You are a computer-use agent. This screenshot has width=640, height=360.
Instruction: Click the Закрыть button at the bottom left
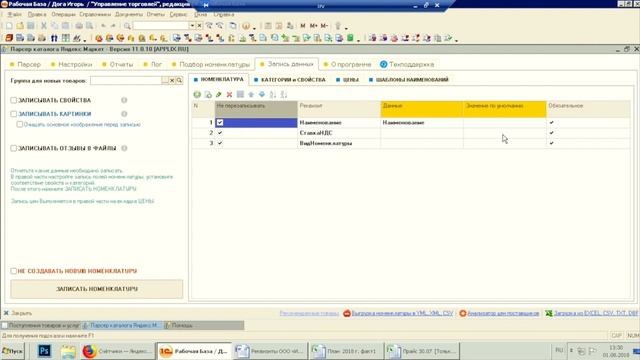tap(18, 313)
